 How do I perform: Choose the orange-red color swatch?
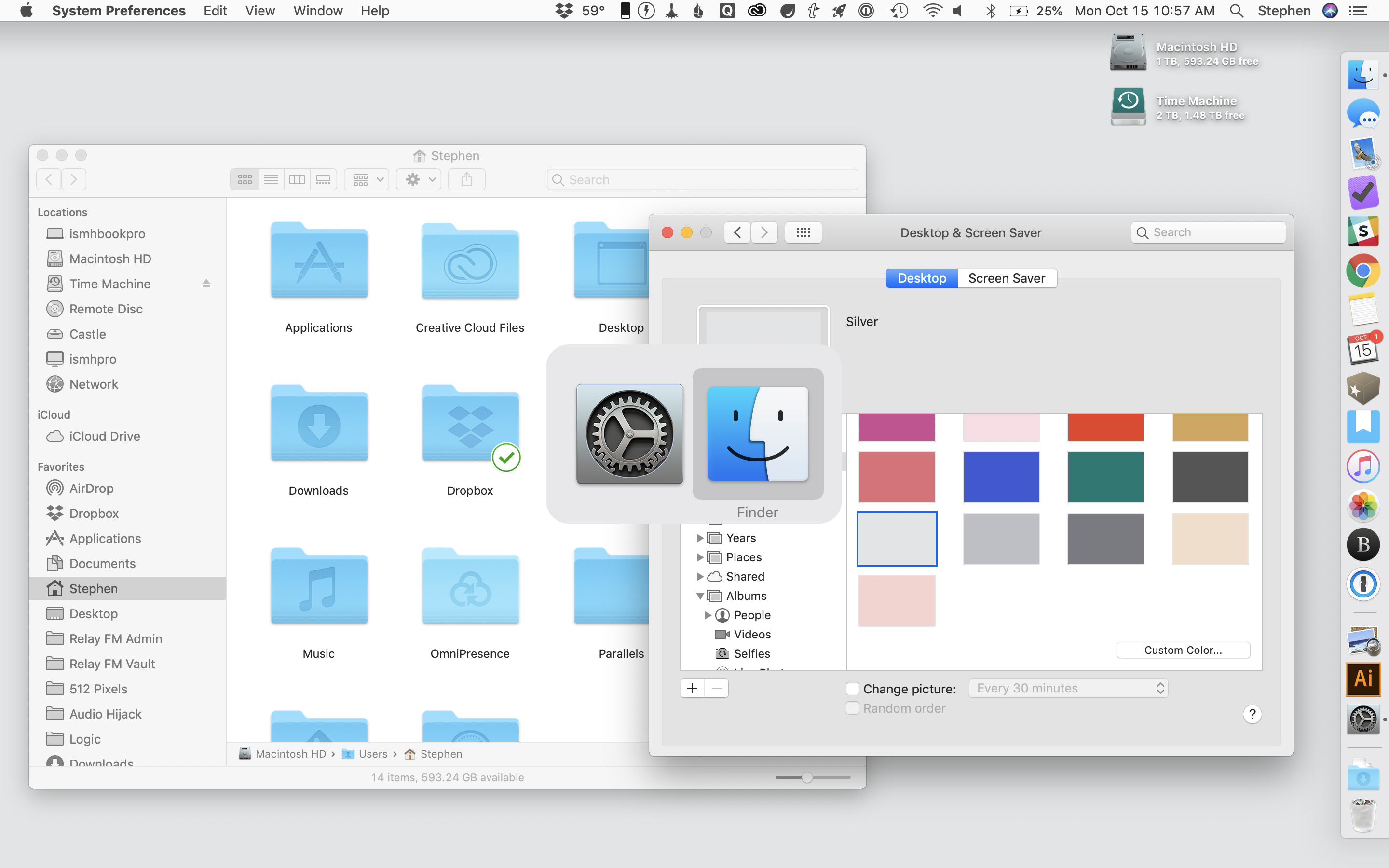coord(1105,427)
